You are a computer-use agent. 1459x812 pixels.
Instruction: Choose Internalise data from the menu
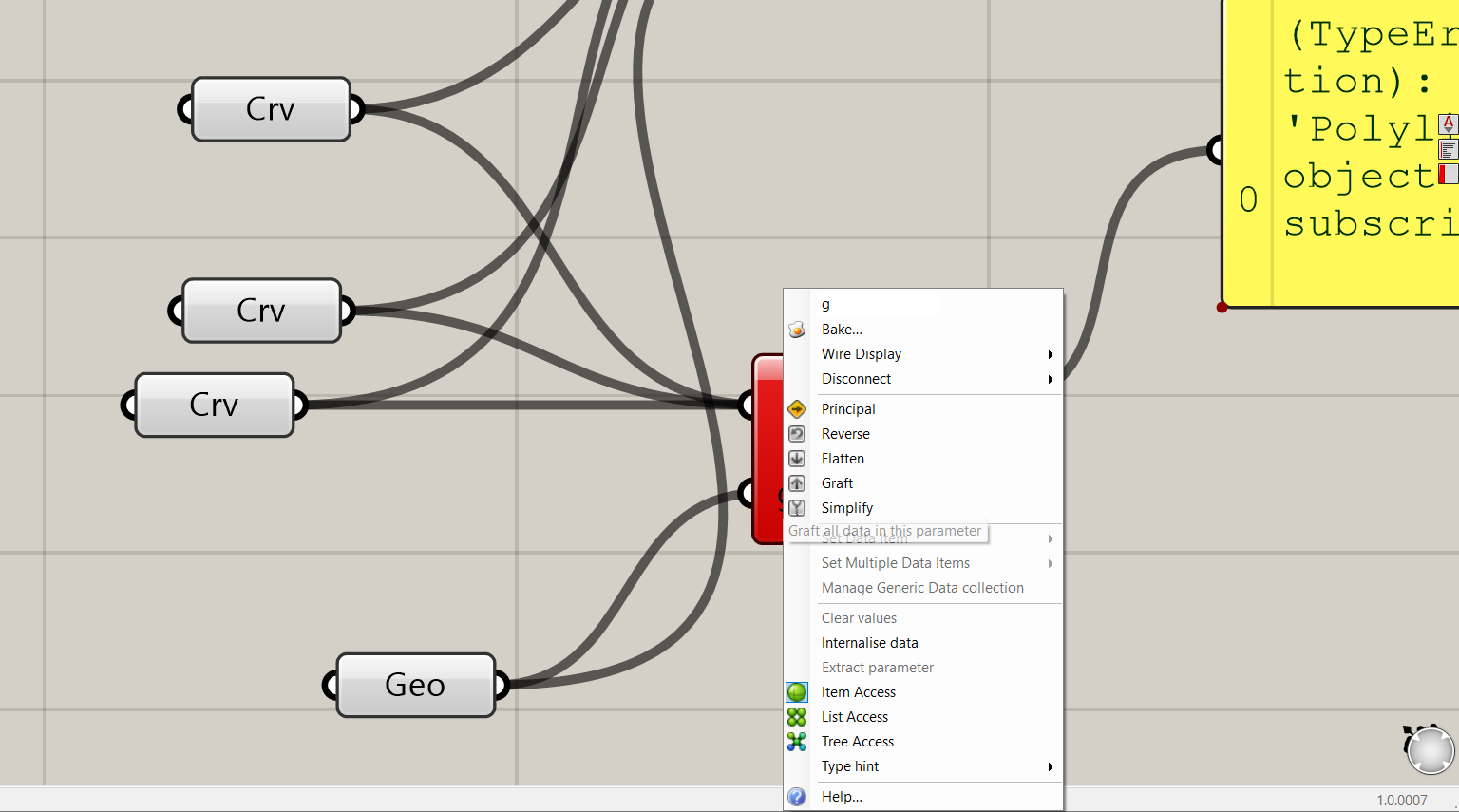point(922,643)
